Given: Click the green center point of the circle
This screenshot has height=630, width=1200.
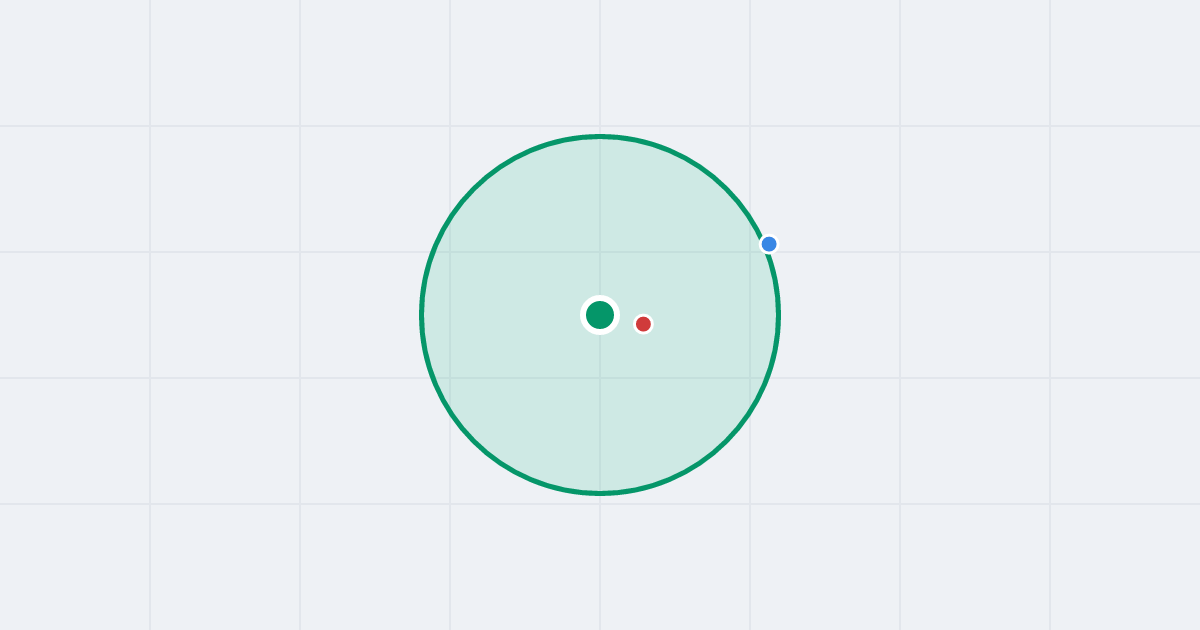Looking at the screenshot, I should pos(600,315).
